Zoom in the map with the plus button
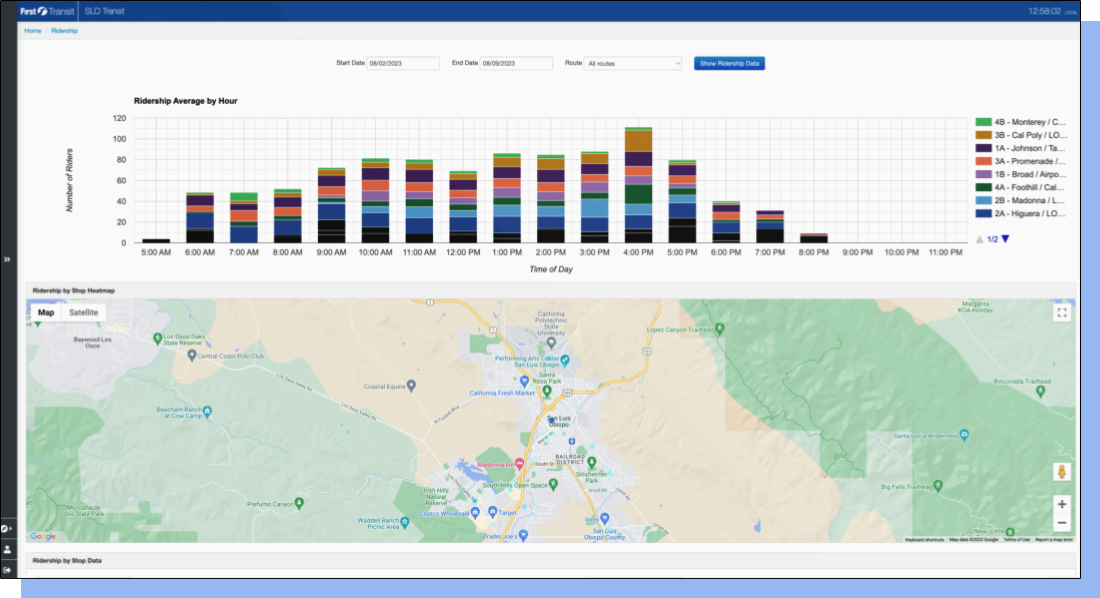Screen dimensions: 1100x598 tap(1061, 504)
